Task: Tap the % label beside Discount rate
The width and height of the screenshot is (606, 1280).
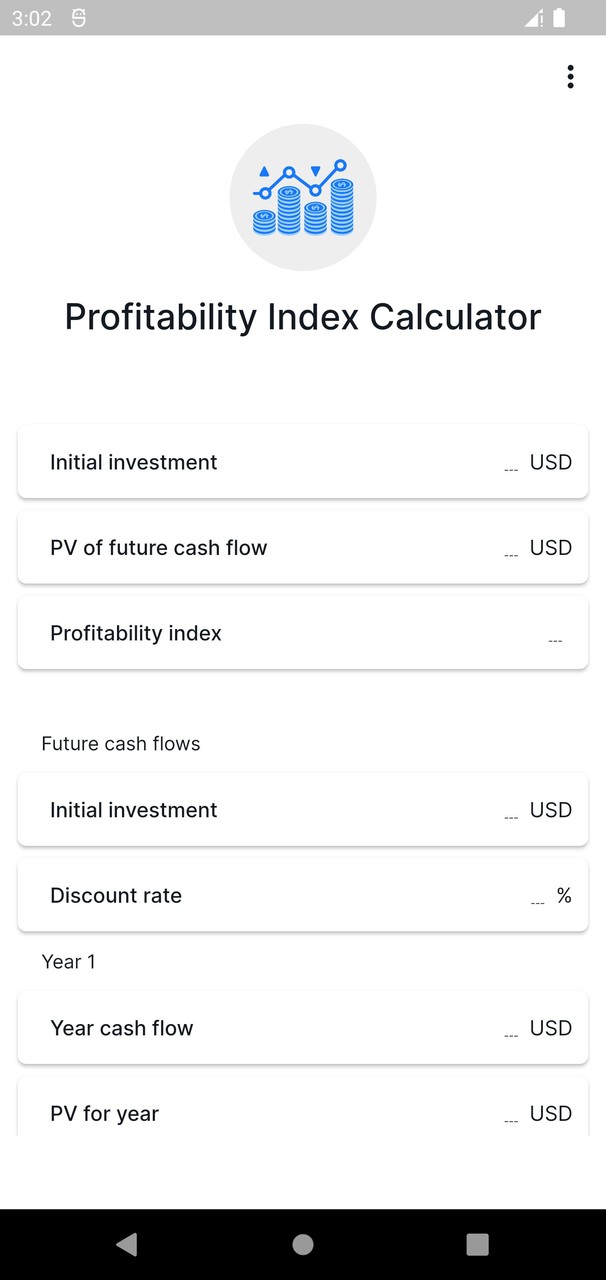Action: (564, 895)
